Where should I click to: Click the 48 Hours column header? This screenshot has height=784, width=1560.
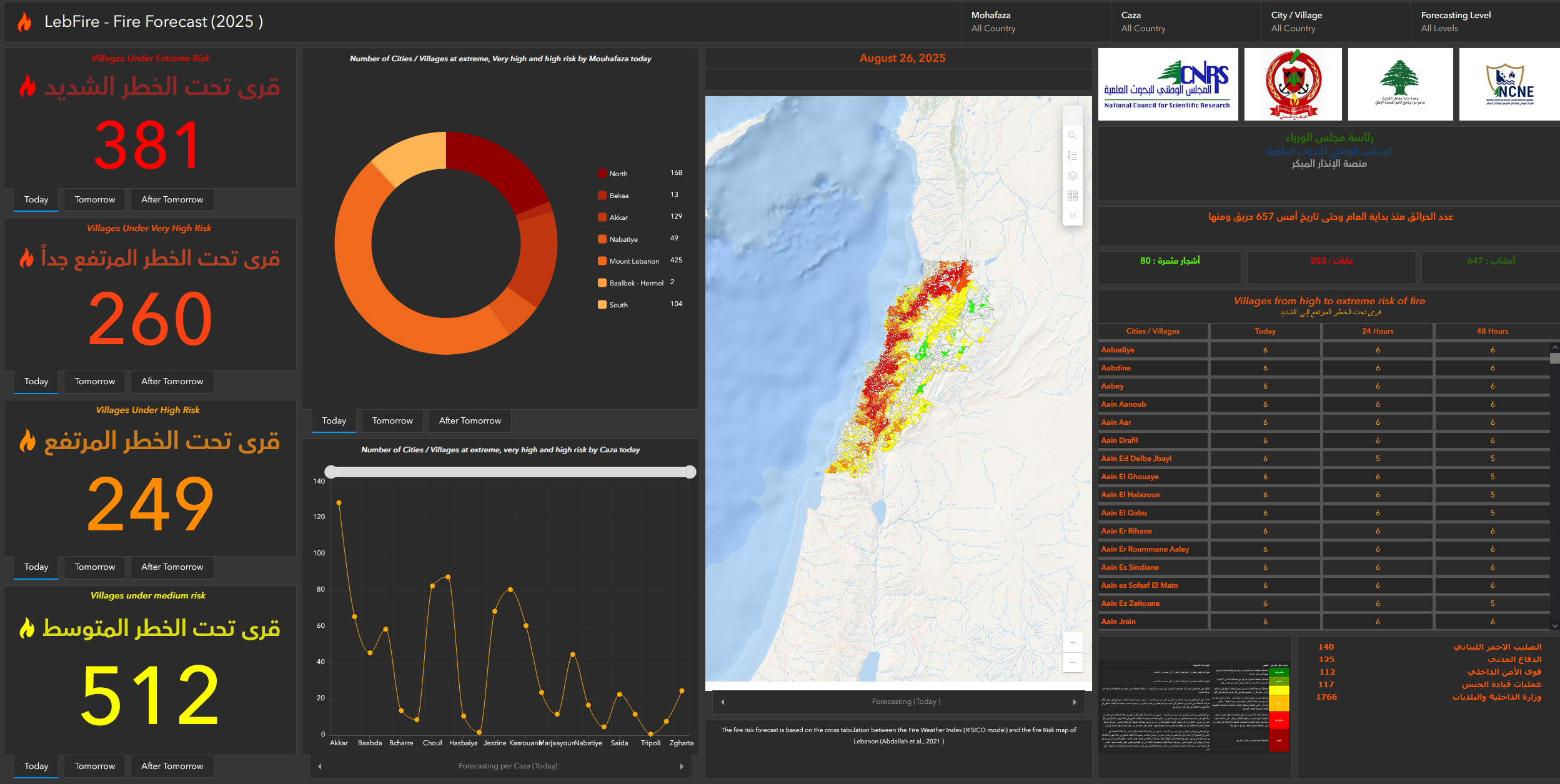[1493, 332]
